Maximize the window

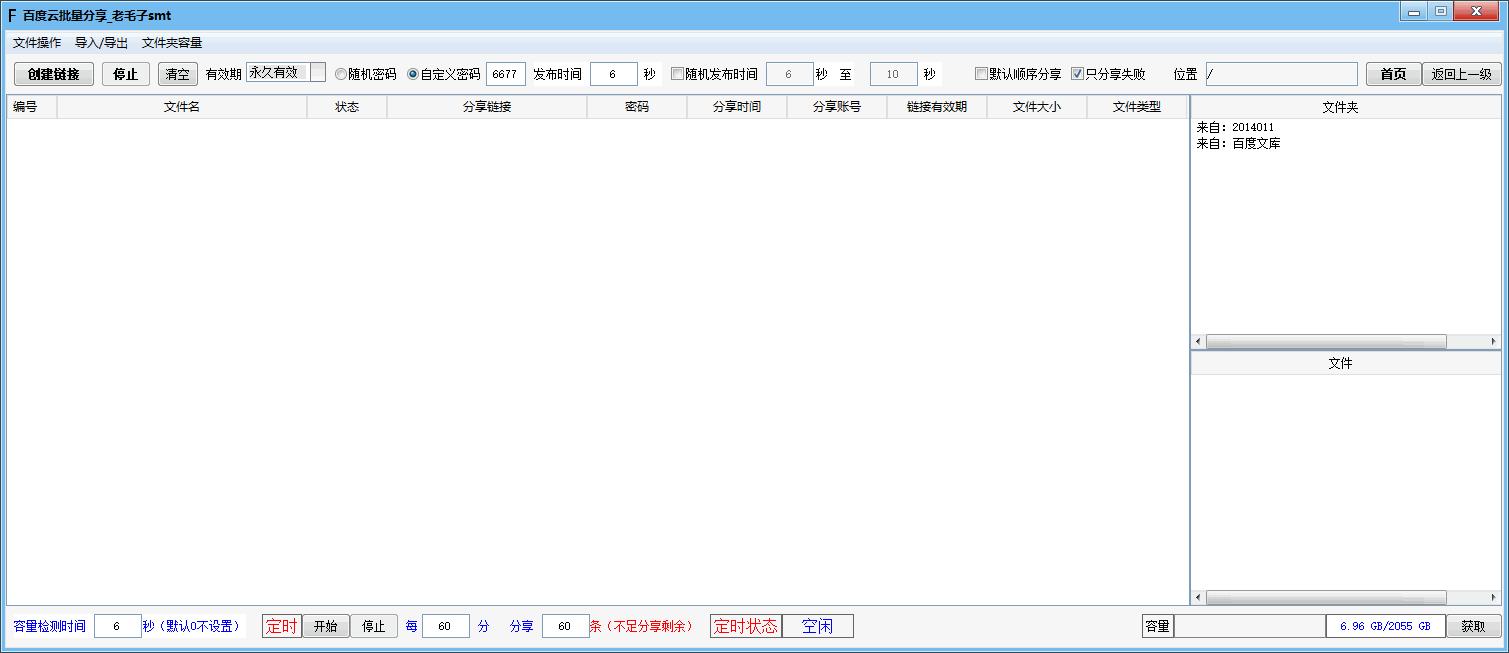pos(1440,12)
